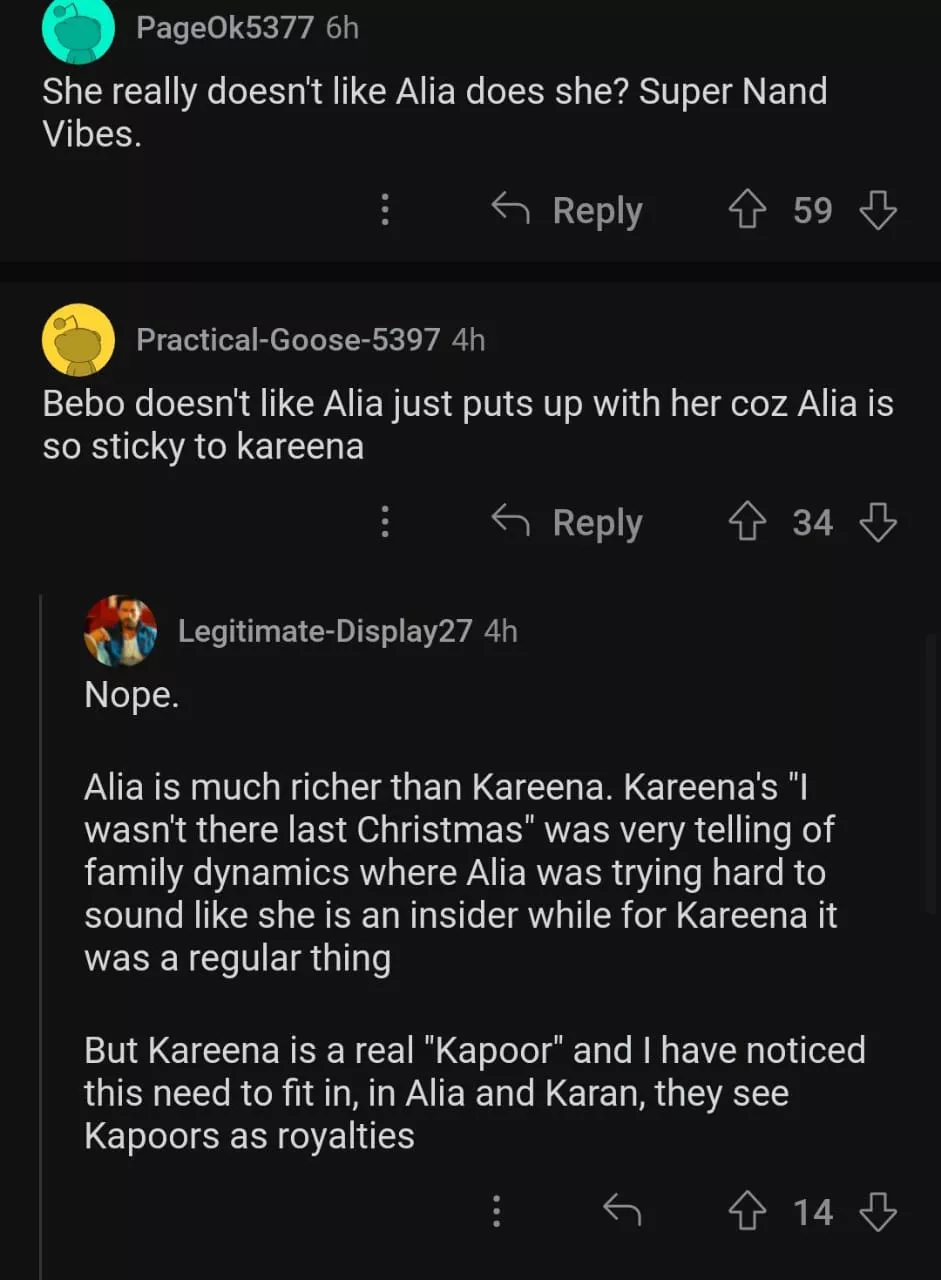This screenshot has width=941, height=1280.
Task: Upvote Practical-Goose-5397's comment
Action: (746, 522)
